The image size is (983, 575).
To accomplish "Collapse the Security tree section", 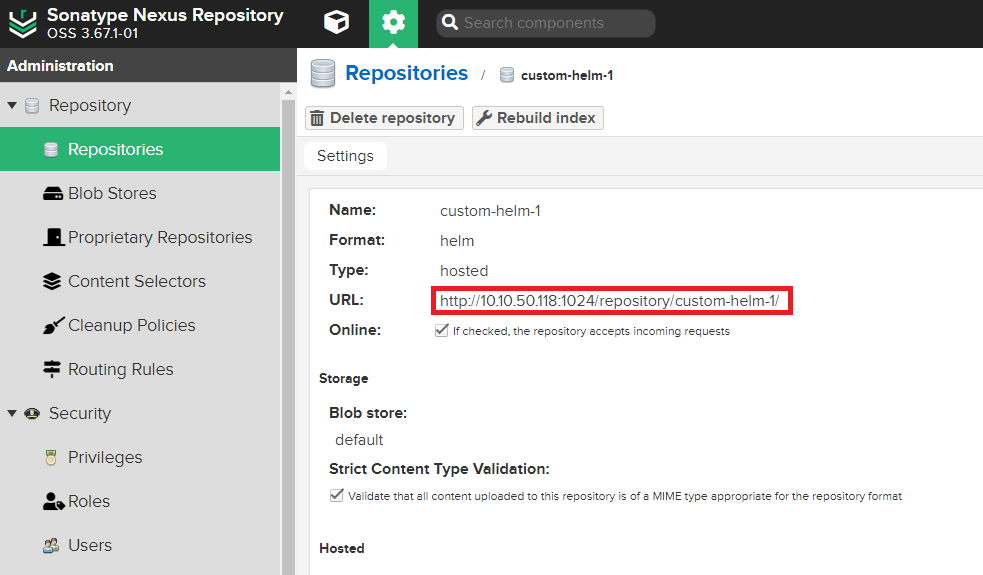I will (12, 413).
